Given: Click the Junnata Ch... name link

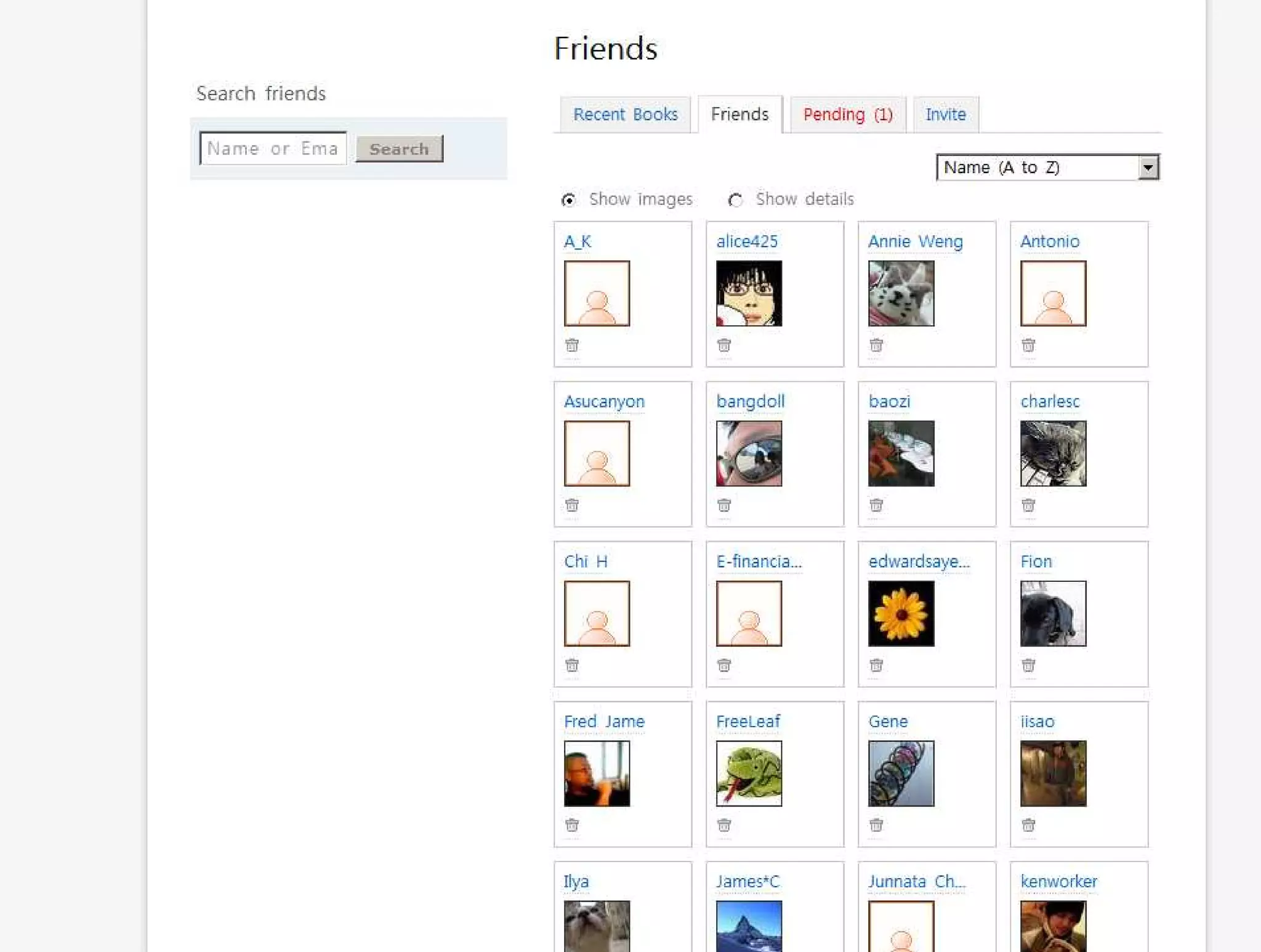Looking at the screenshot, I should (x=916, y=881).
